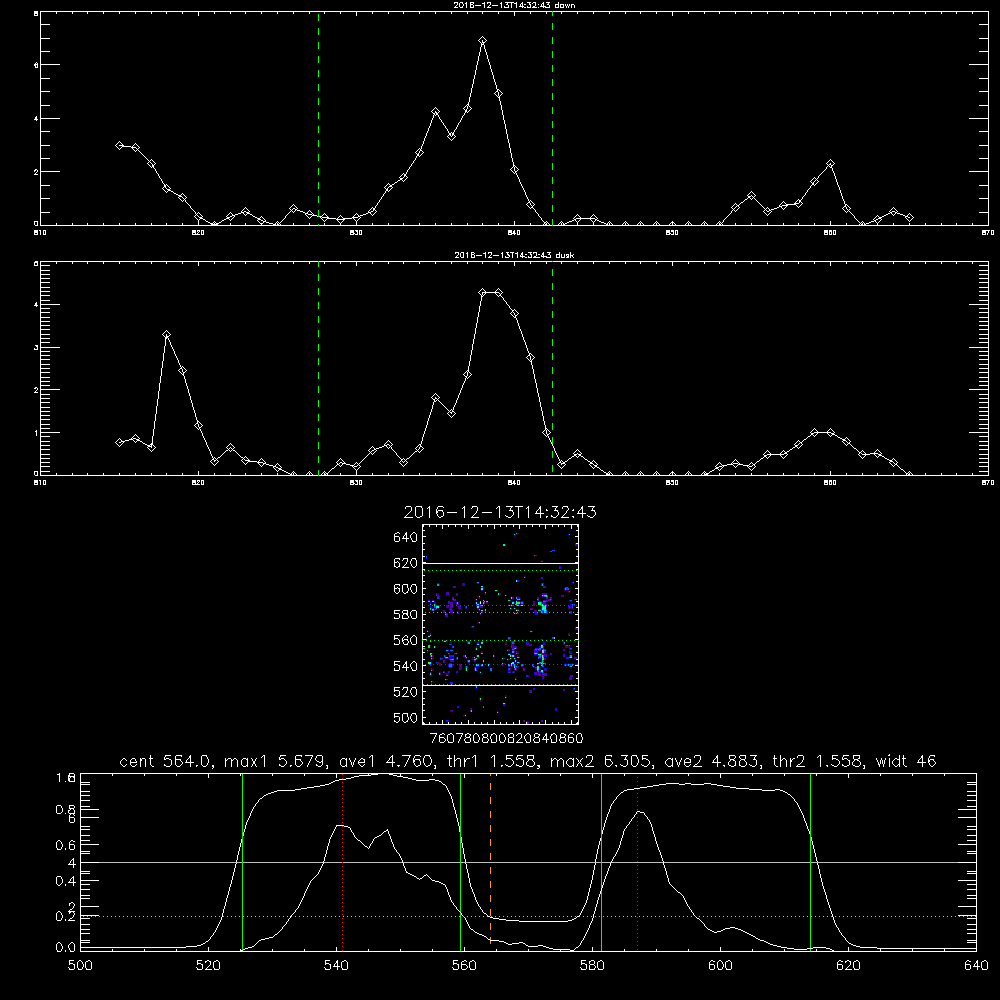Click the 500 label on the bottom plot x-axis
The image size is (1000, 1000).
(x=80, y=966)
